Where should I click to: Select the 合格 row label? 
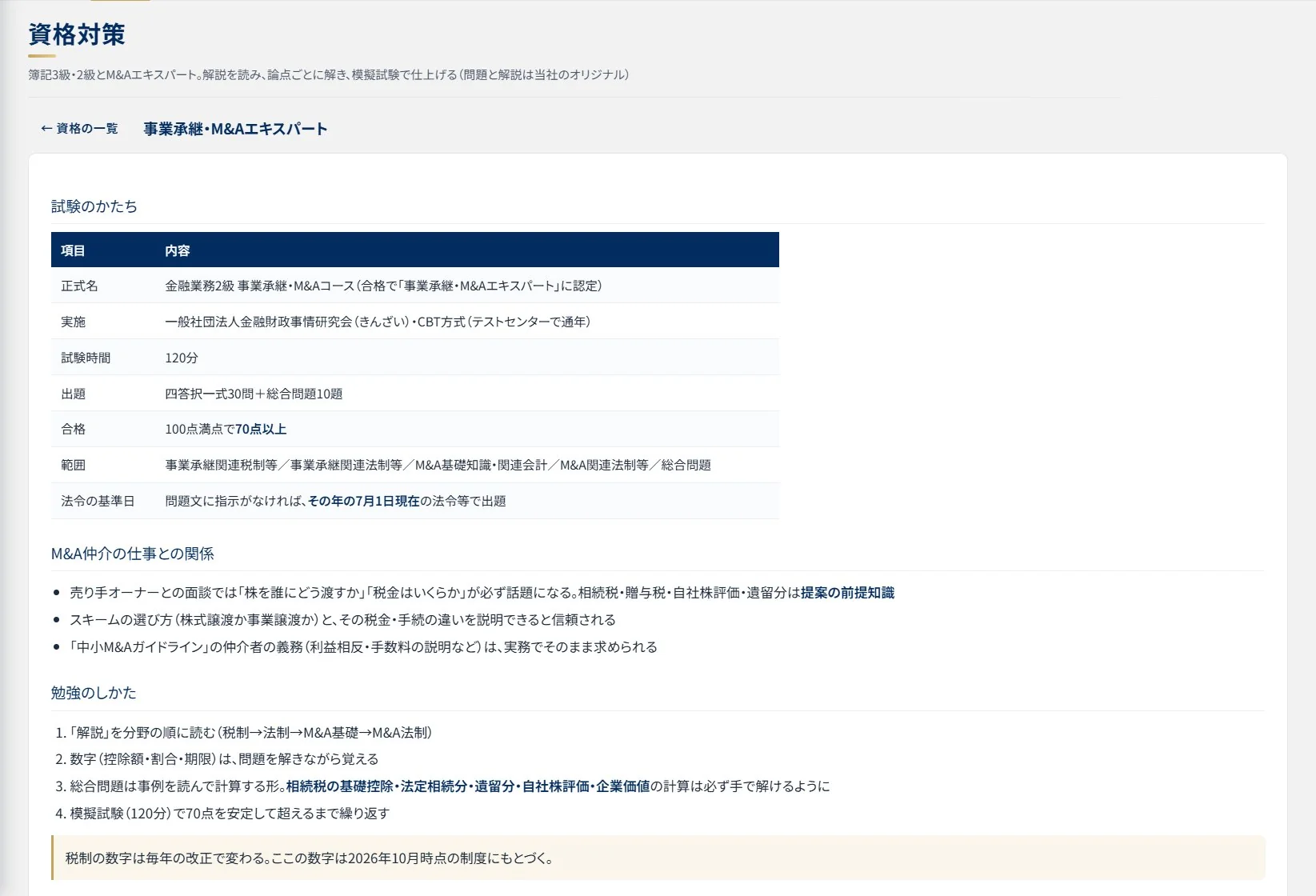73,429
